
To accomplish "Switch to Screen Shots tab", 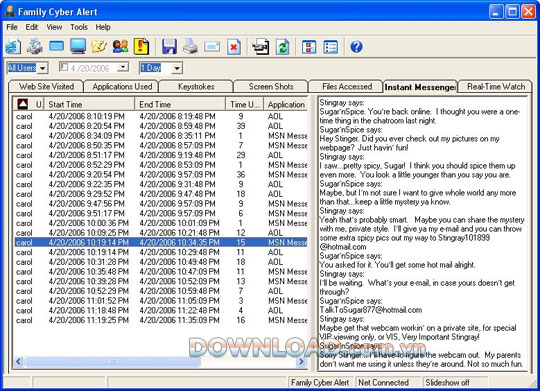I will [271, 86].
